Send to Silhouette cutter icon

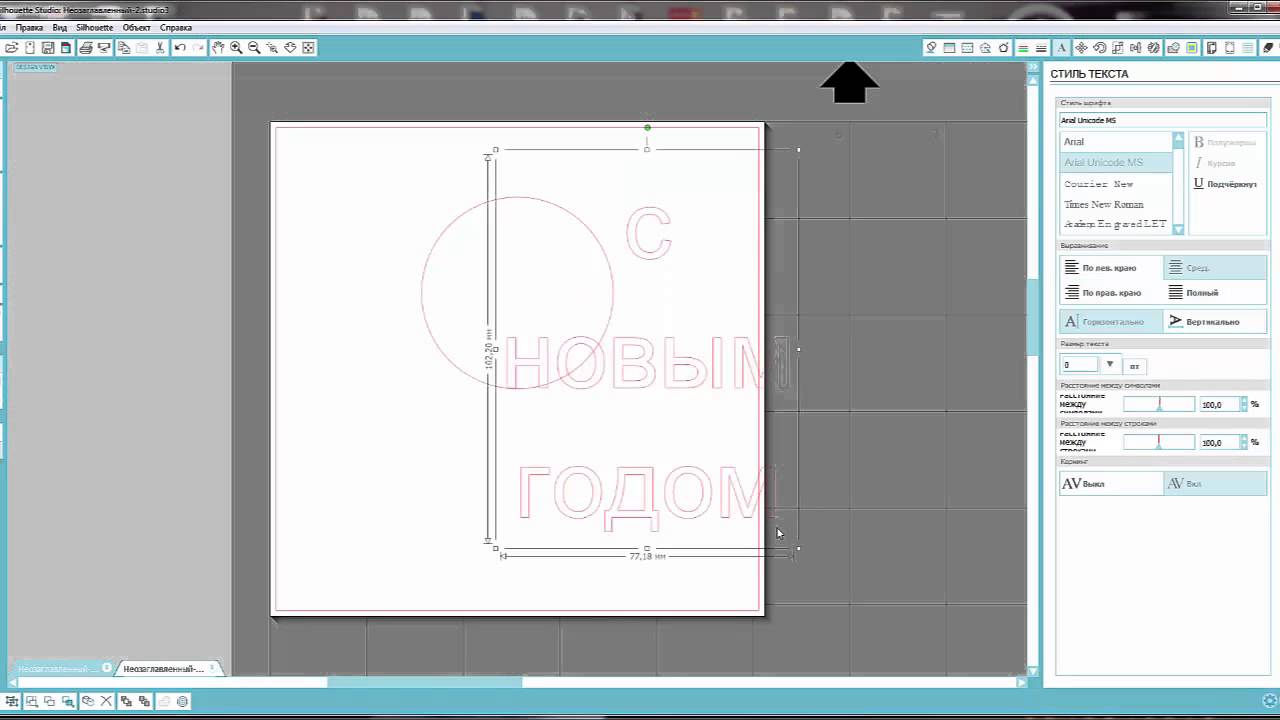click(104, 48)
